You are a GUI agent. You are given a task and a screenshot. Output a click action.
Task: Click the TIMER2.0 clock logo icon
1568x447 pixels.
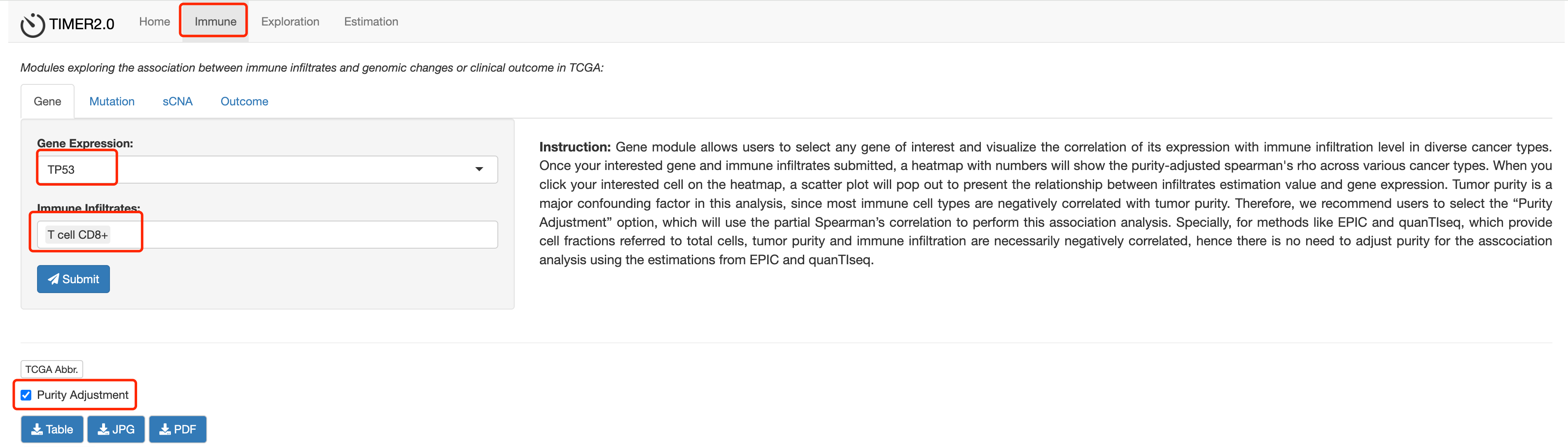32,24
